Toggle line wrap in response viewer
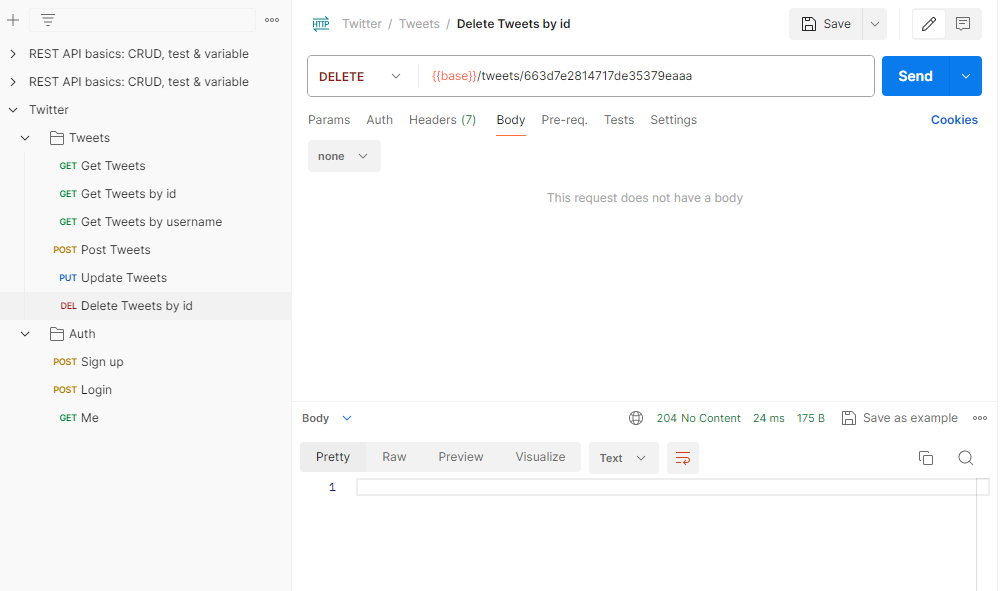Viewport: 1003px width, 591px height. (683, 458)
